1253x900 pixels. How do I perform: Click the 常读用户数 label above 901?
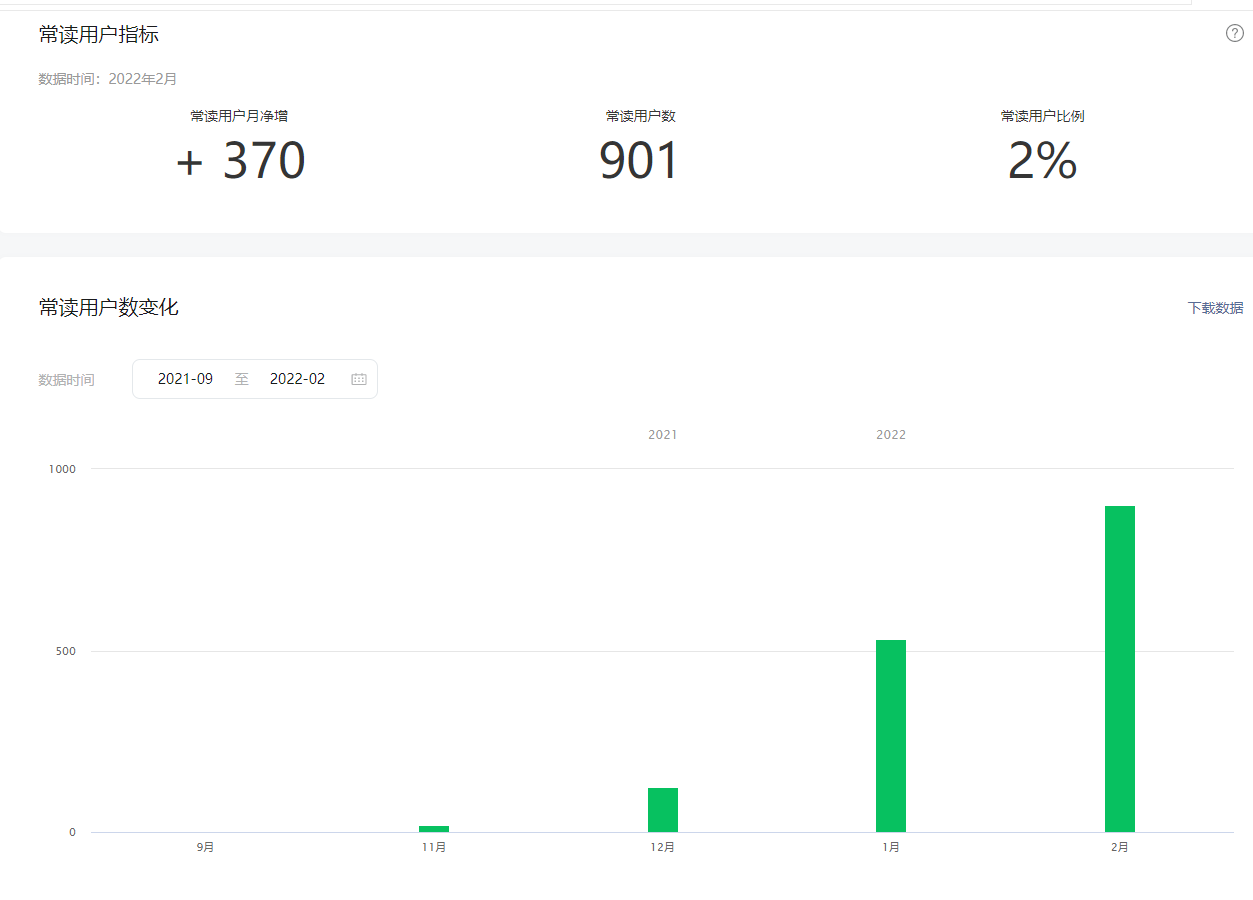click(x=640, y=116)
